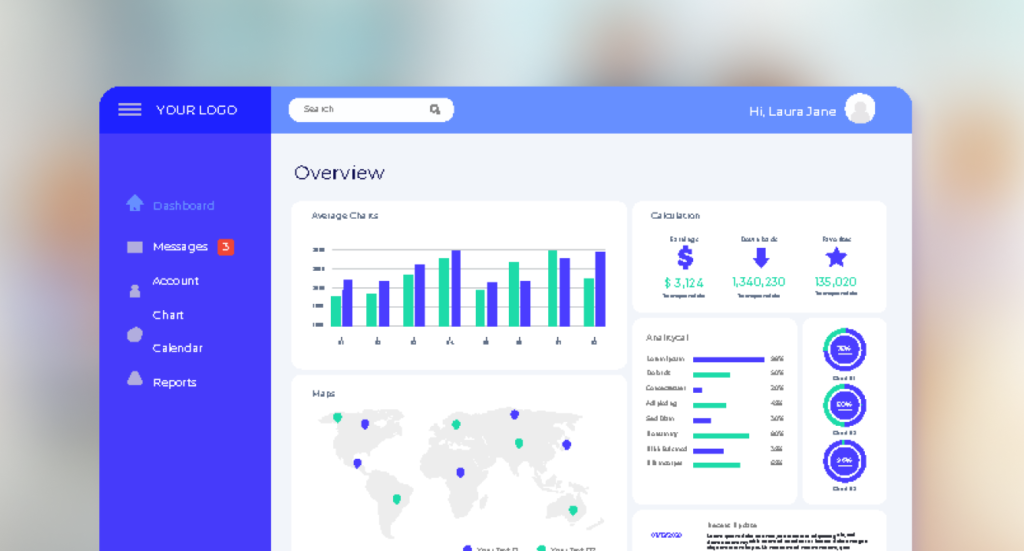Select the Account person icon
The height and width of the screenshot is (551, 1024).
click(x=135, y=291)
